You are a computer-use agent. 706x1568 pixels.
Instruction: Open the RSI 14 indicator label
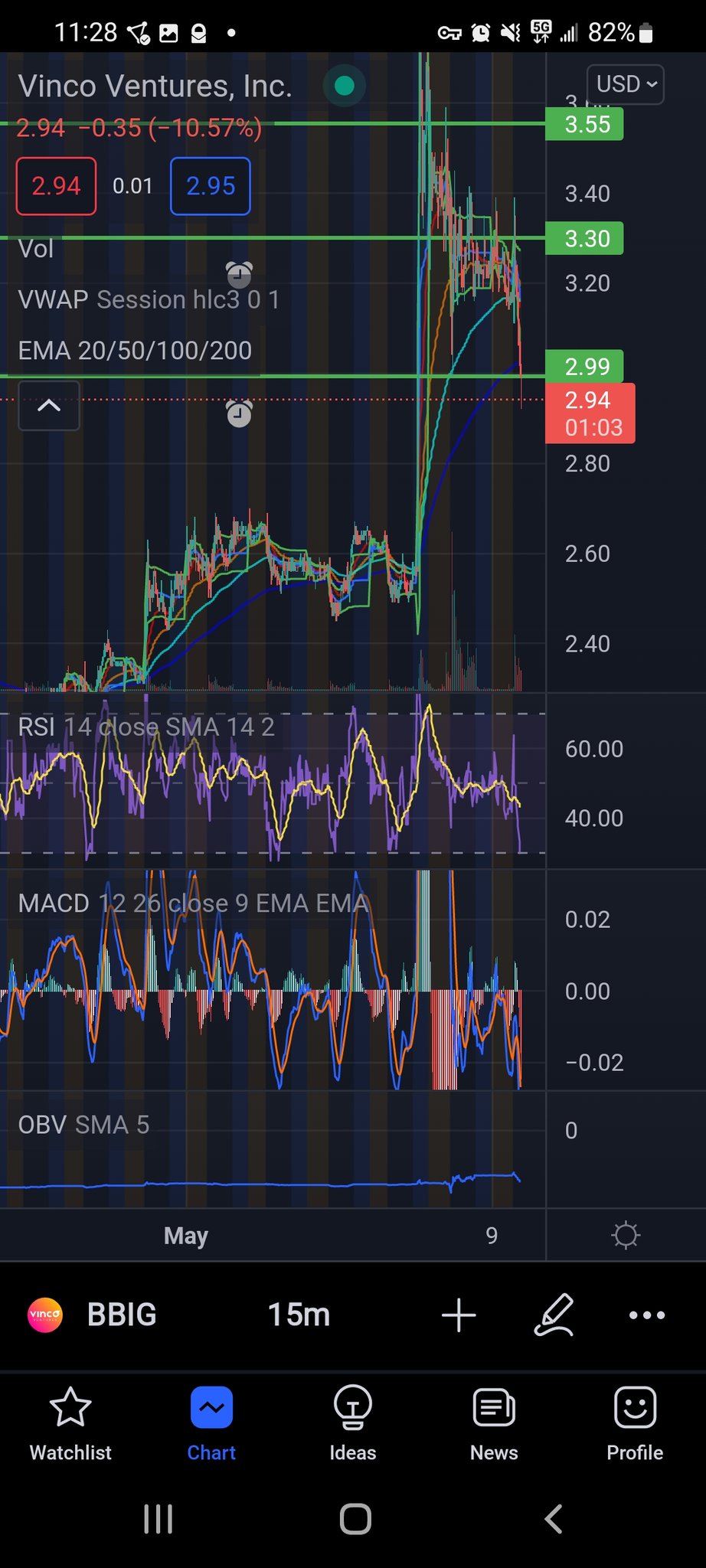tap(145, 727)
